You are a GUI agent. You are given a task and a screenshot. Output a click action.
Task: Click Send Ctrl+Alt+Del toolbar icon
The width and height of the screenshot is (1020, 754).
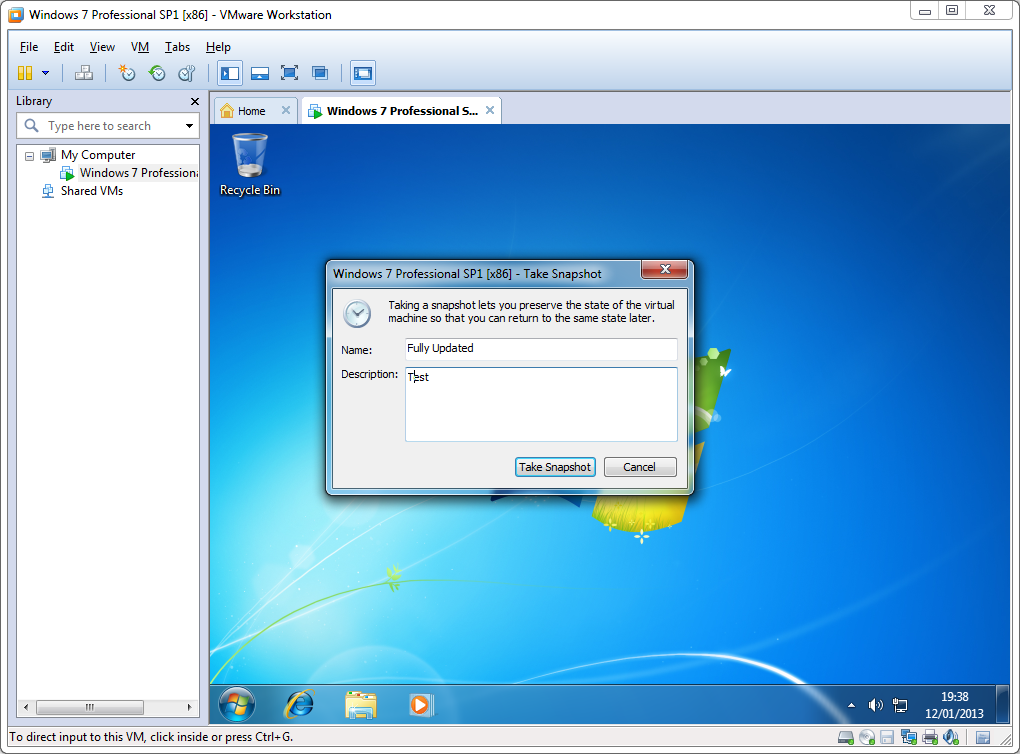(x=84, y=73)
